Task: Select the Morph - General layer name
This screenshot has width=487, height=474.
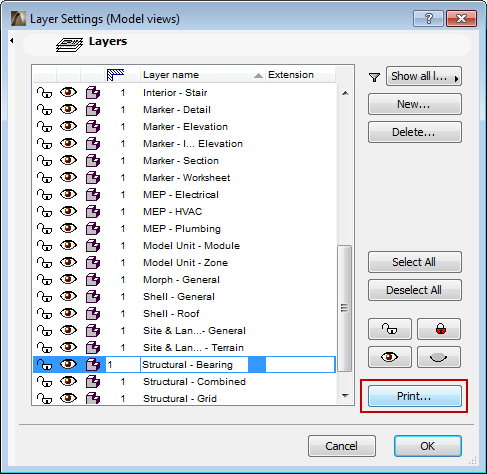Action: coord(181,280)
